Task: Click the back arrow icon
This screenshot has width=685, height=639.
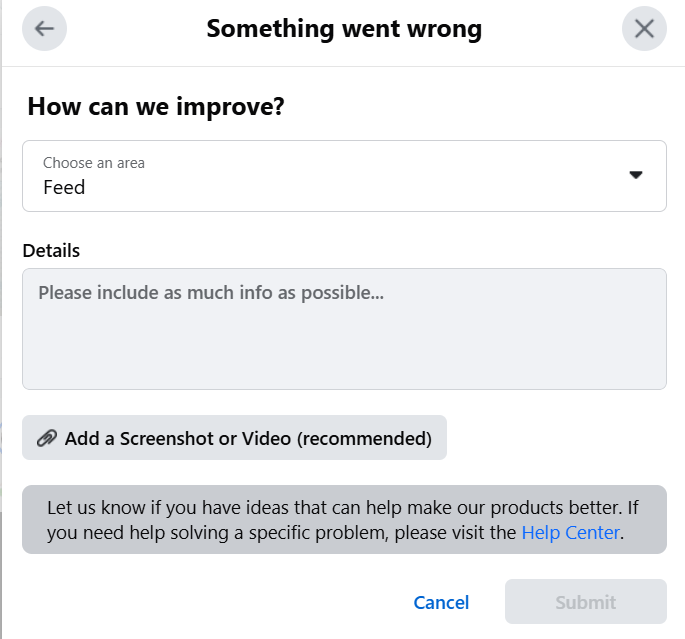Action: pyautogui.click(x=44, y=28)
